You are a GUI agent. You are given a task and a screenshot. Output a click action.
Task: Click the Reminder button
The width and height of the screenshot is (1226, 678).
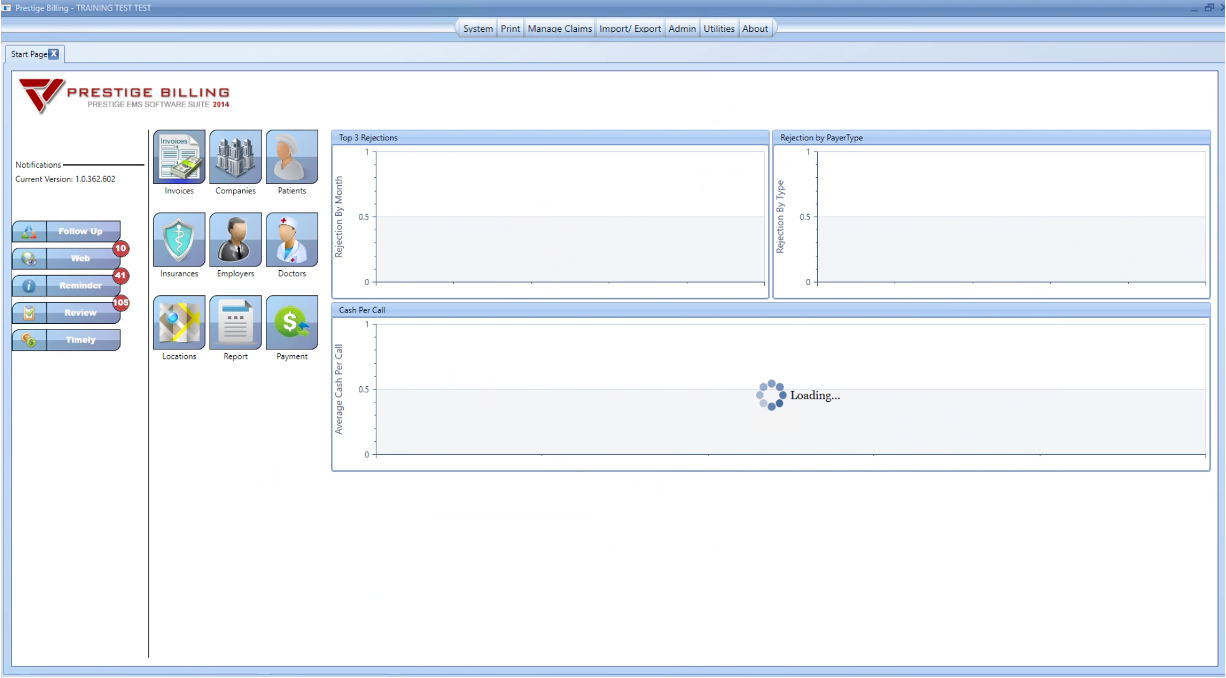[67, 286]
